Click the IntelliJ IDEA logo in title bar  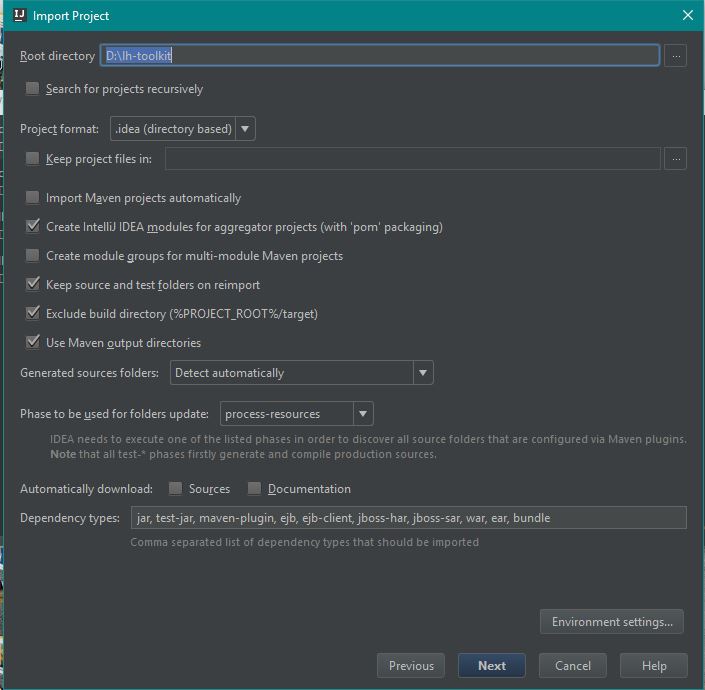click(x=19, y=15)
